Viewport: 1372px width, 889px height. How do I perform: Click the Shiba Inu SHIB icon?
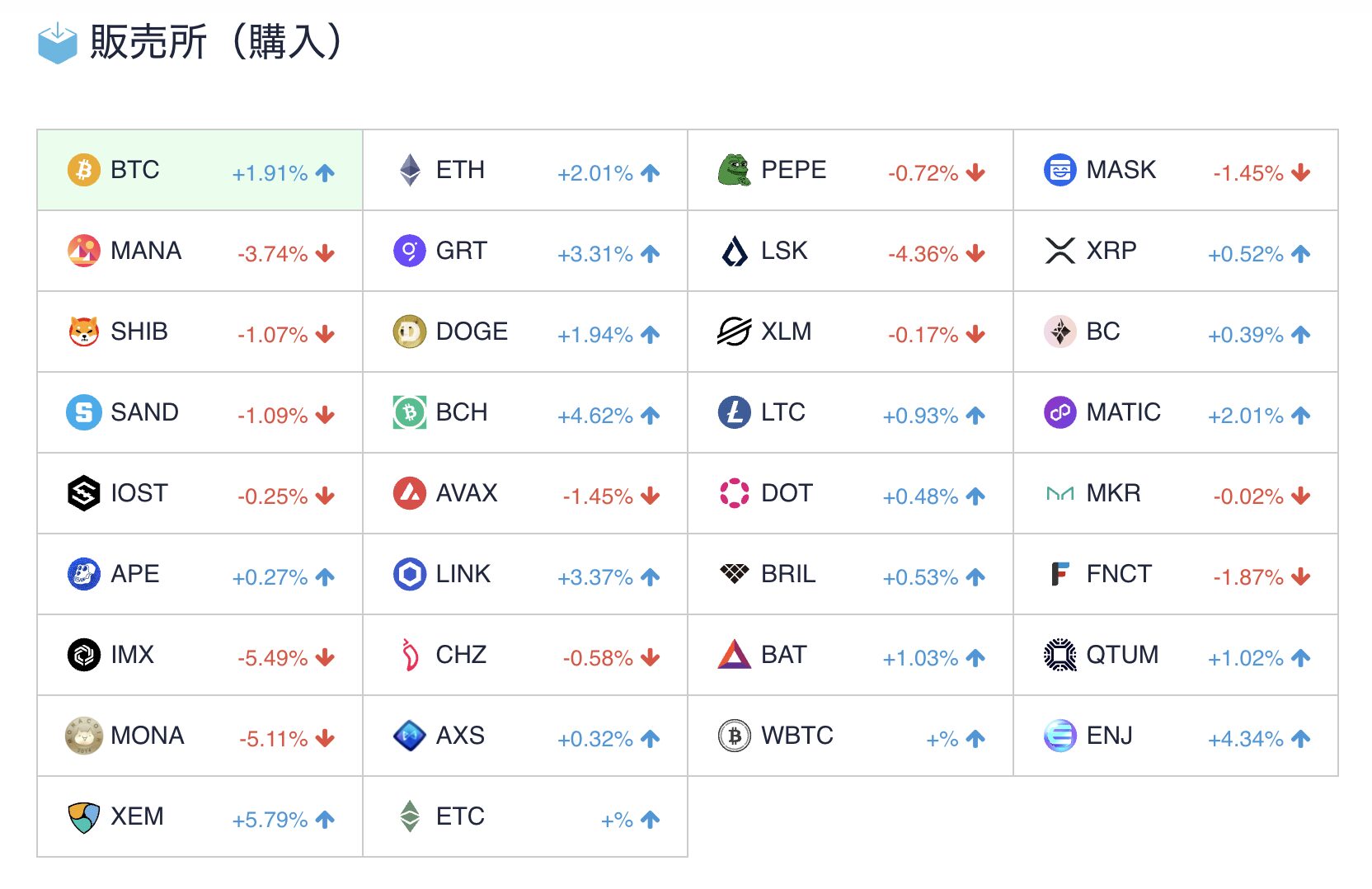click(83, 332)
